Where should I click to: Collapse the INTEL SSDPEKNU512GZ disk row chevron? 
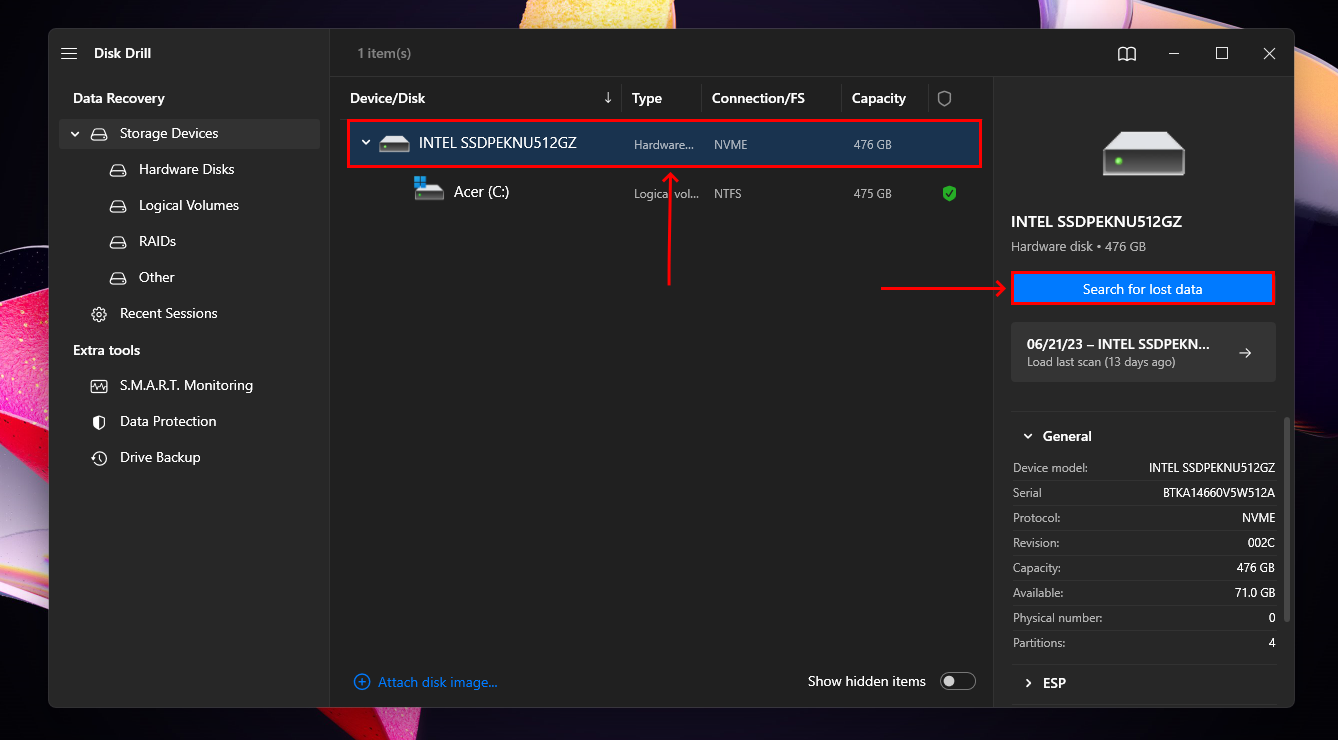(366, 143)
